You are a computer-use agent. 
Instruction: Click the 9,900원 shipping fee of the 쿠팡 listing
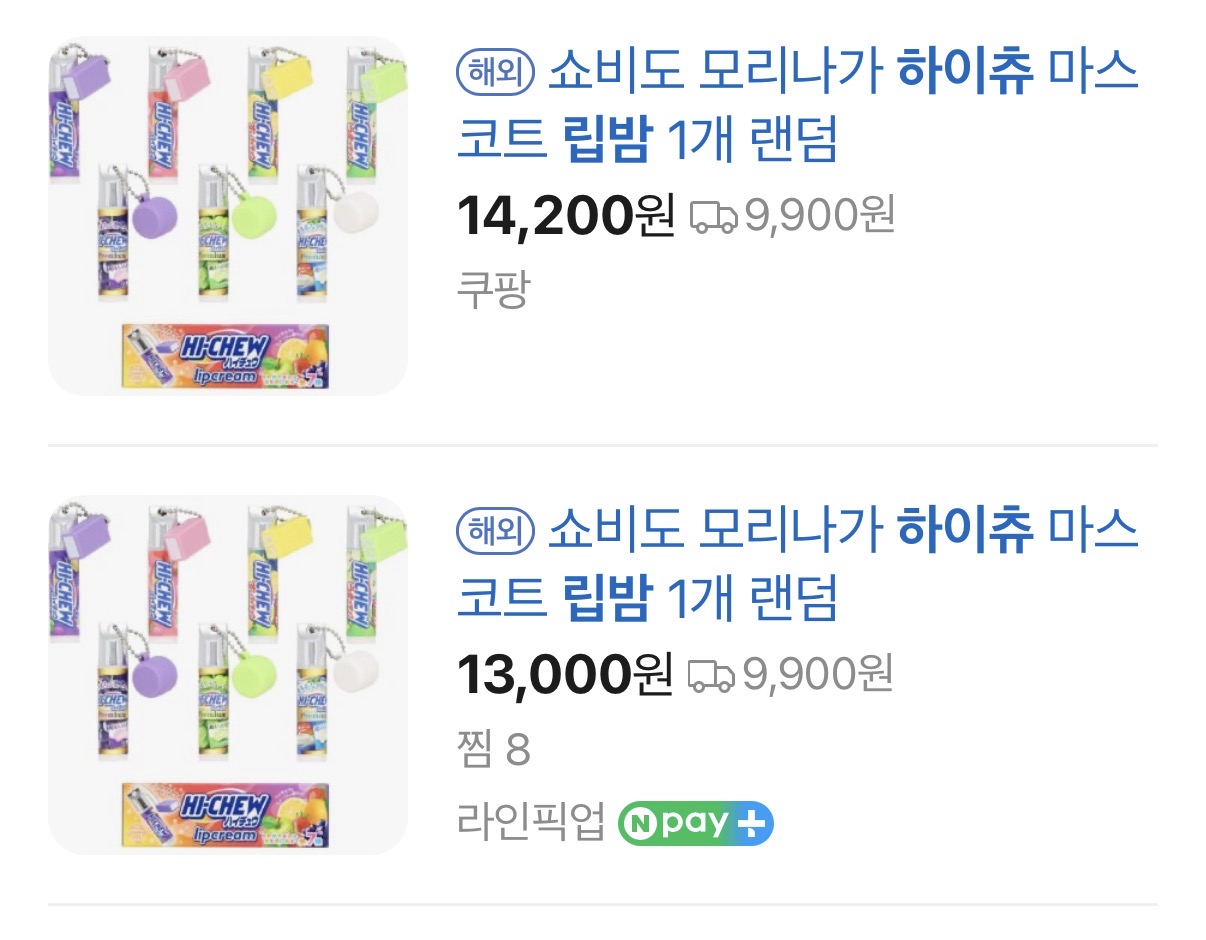click(819, 217)
